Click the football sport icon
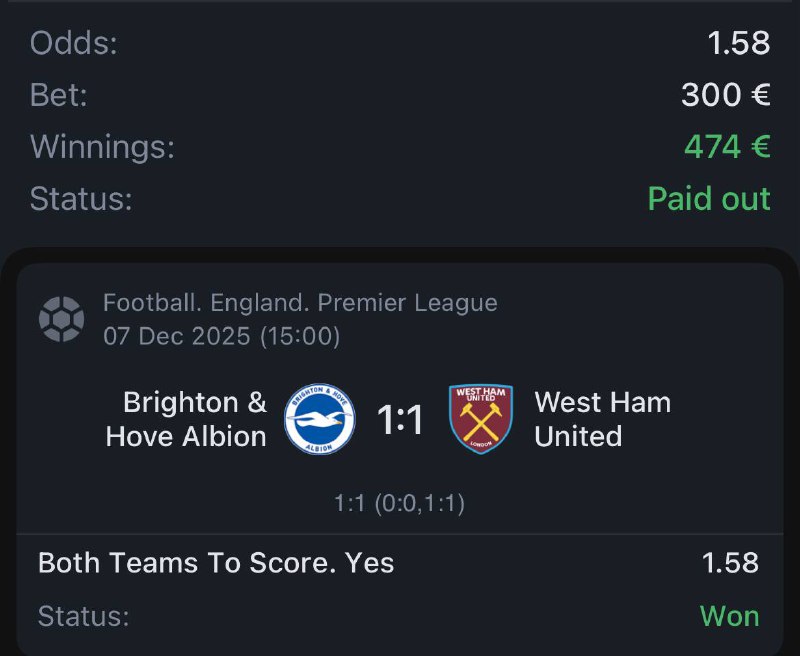Viewport: 800px width, 656px height. 61,319
